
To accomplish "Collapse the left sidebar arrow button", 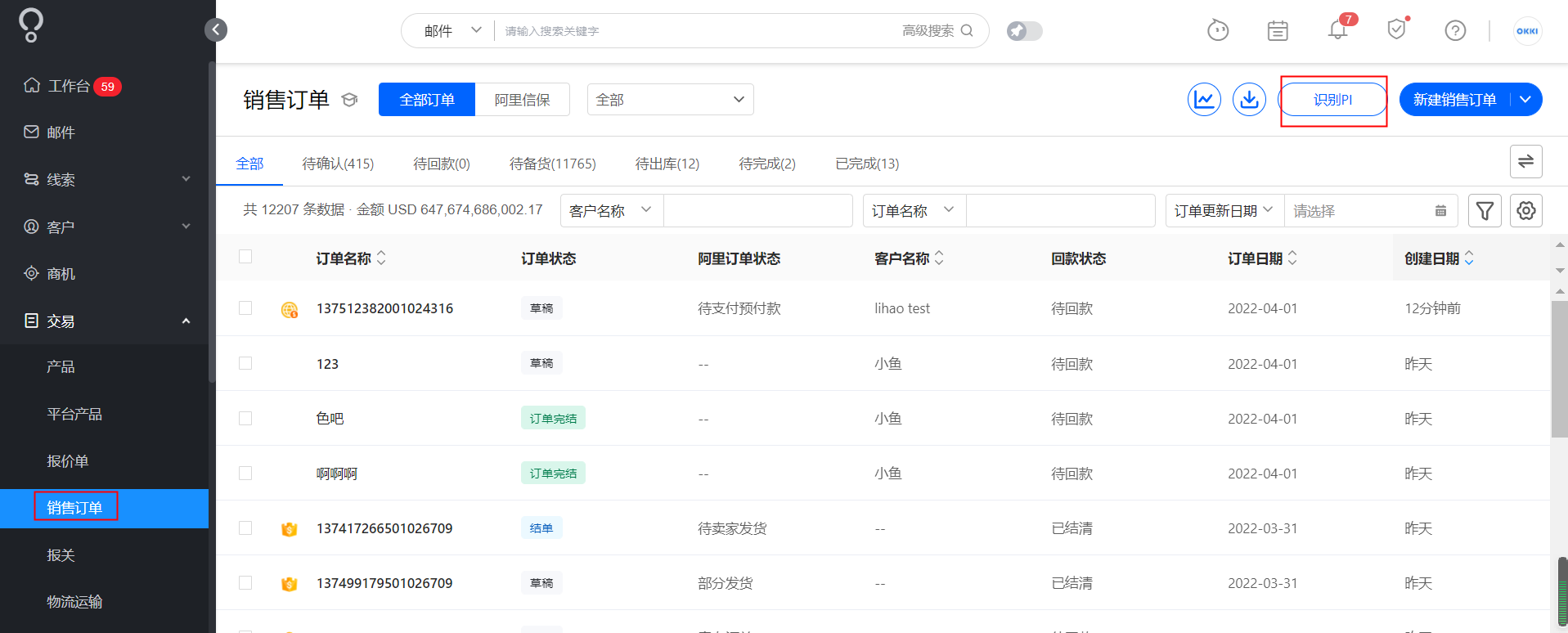I will (x=216, y=30).
